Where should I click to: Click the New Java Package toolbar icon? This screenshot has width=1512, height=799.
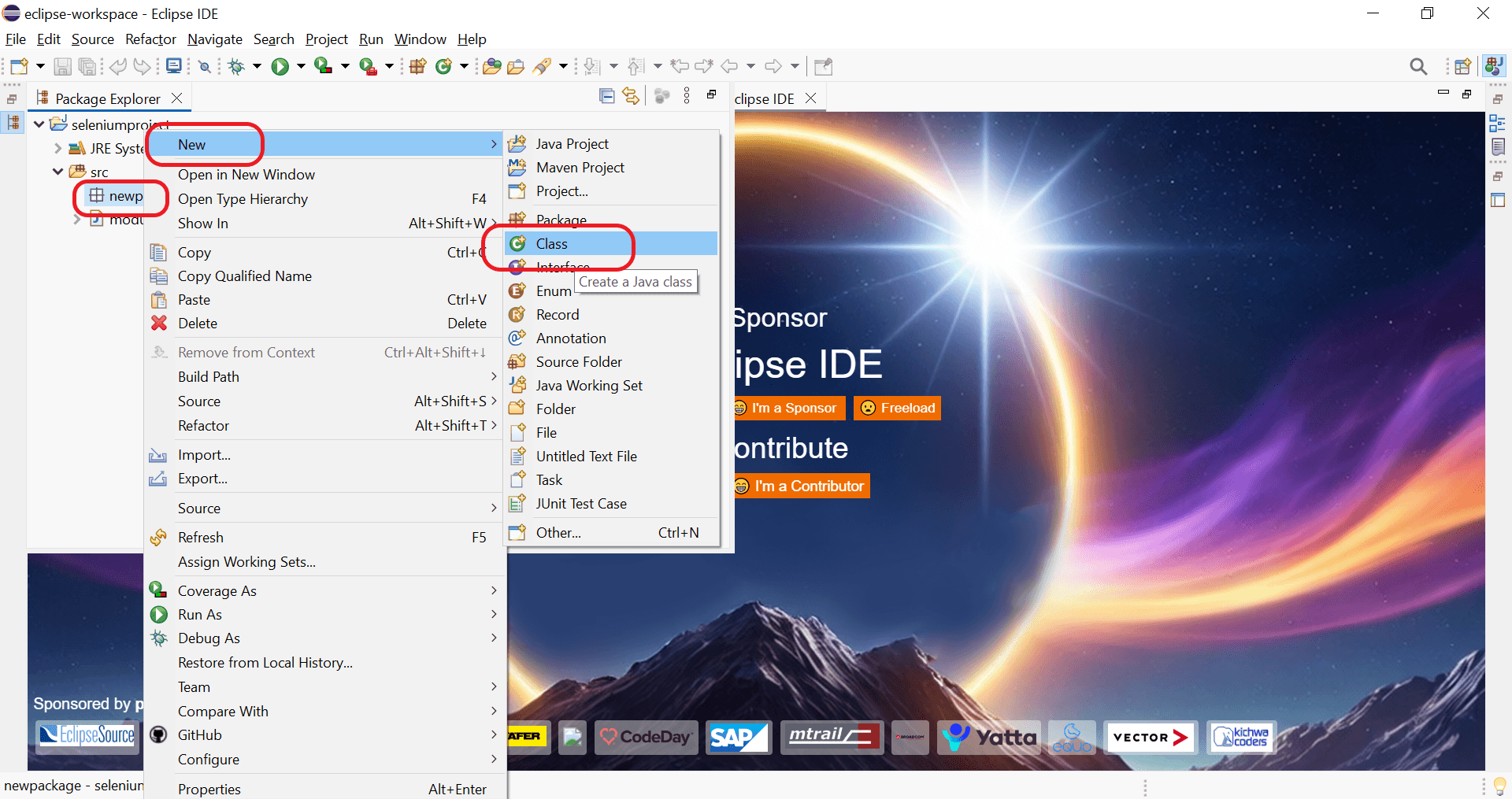pyautogui.click(x=418, y=67)
